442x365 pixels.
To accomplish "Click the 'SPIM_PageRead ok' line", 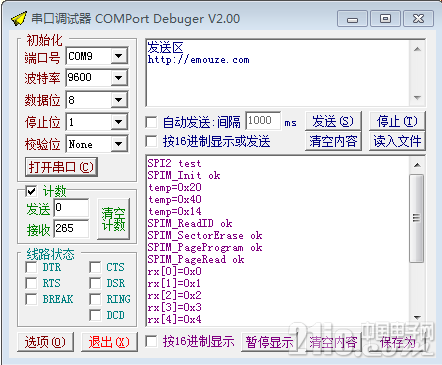I will point(196,259).
